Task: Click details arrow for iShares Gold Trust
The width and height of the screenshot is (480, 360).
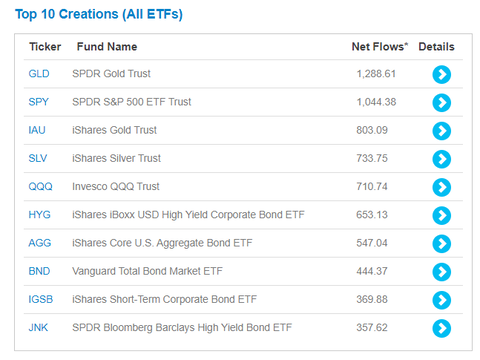Action: pyautogui.click(x=442, y=131)
